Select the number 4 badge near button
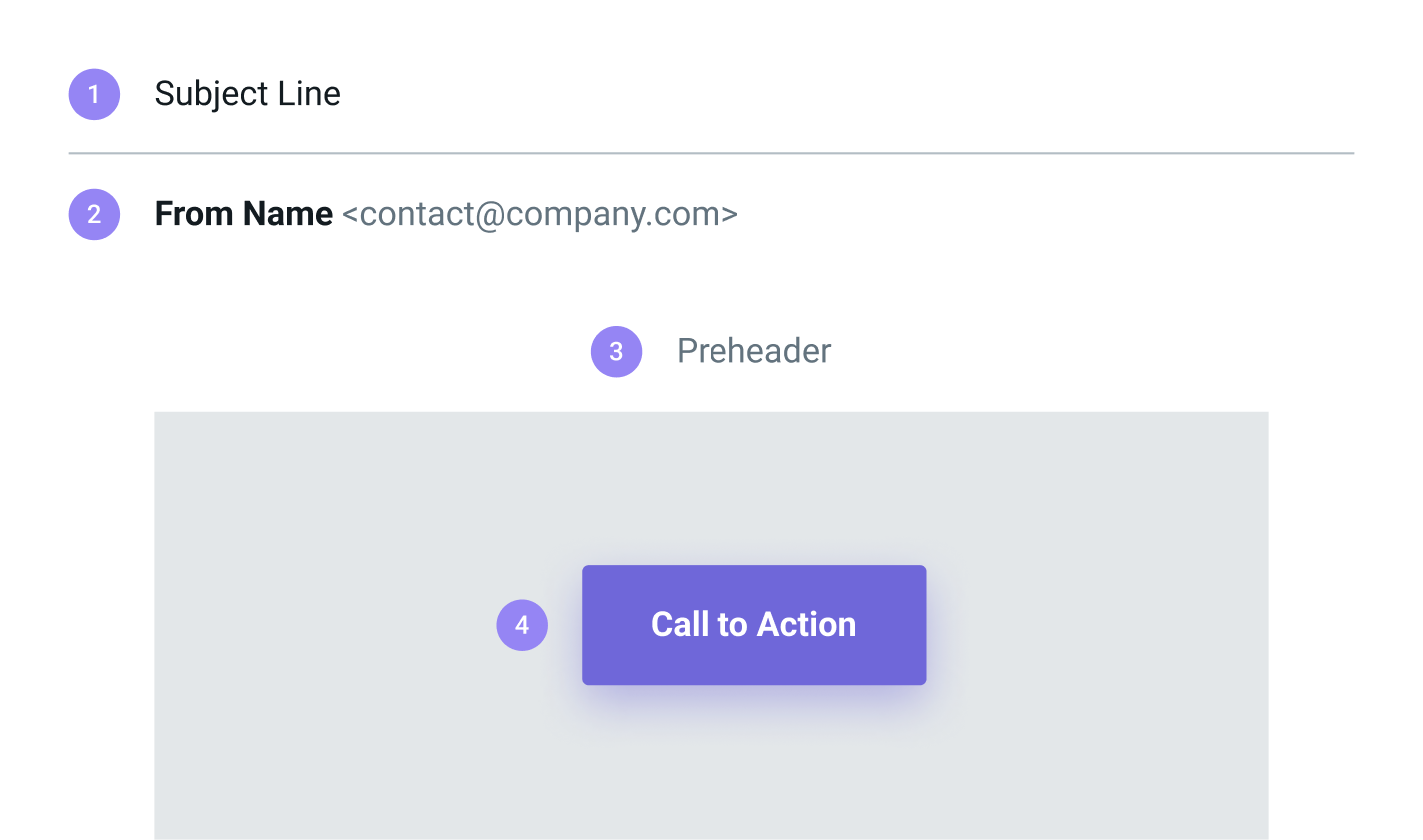 click(522, 625)
